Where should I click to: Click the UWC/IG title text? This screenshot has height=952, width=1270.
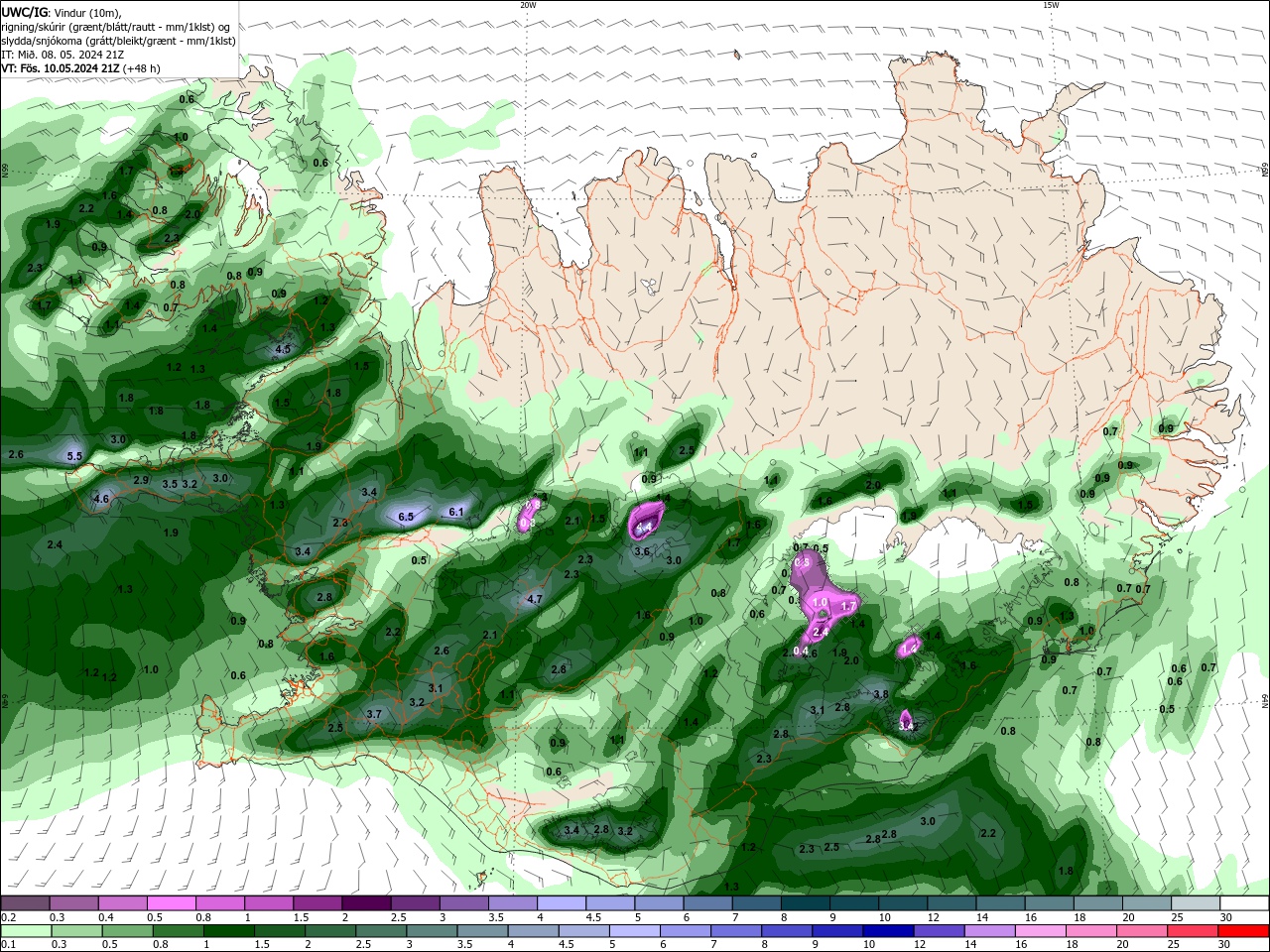pos(25,11)
